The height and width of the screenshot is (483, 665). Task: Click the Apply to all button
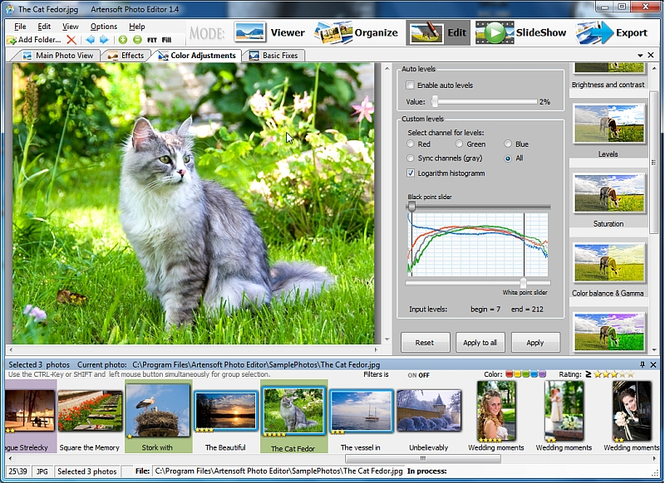point(480,343)
